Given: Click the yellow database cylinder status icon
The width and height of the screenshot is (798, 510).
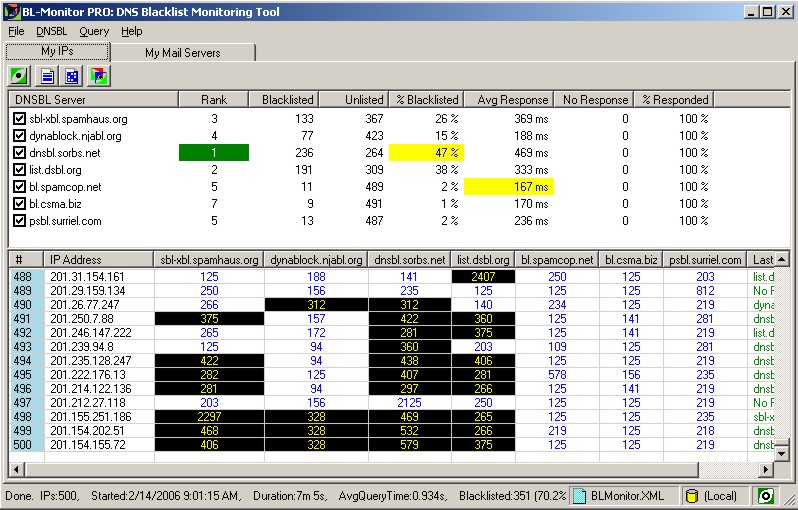Looking at the screenshot, I should point(691,496).
